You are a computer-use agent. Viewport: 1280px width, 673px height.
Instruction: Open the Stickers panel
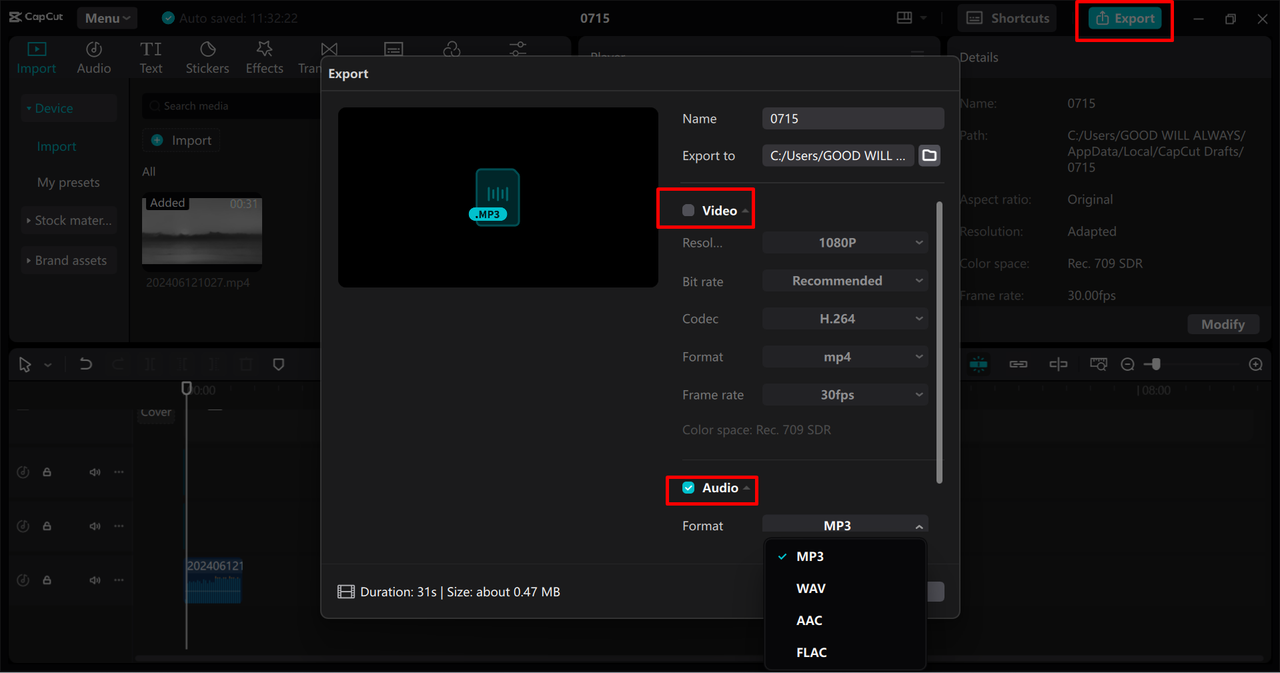(207, 58)
